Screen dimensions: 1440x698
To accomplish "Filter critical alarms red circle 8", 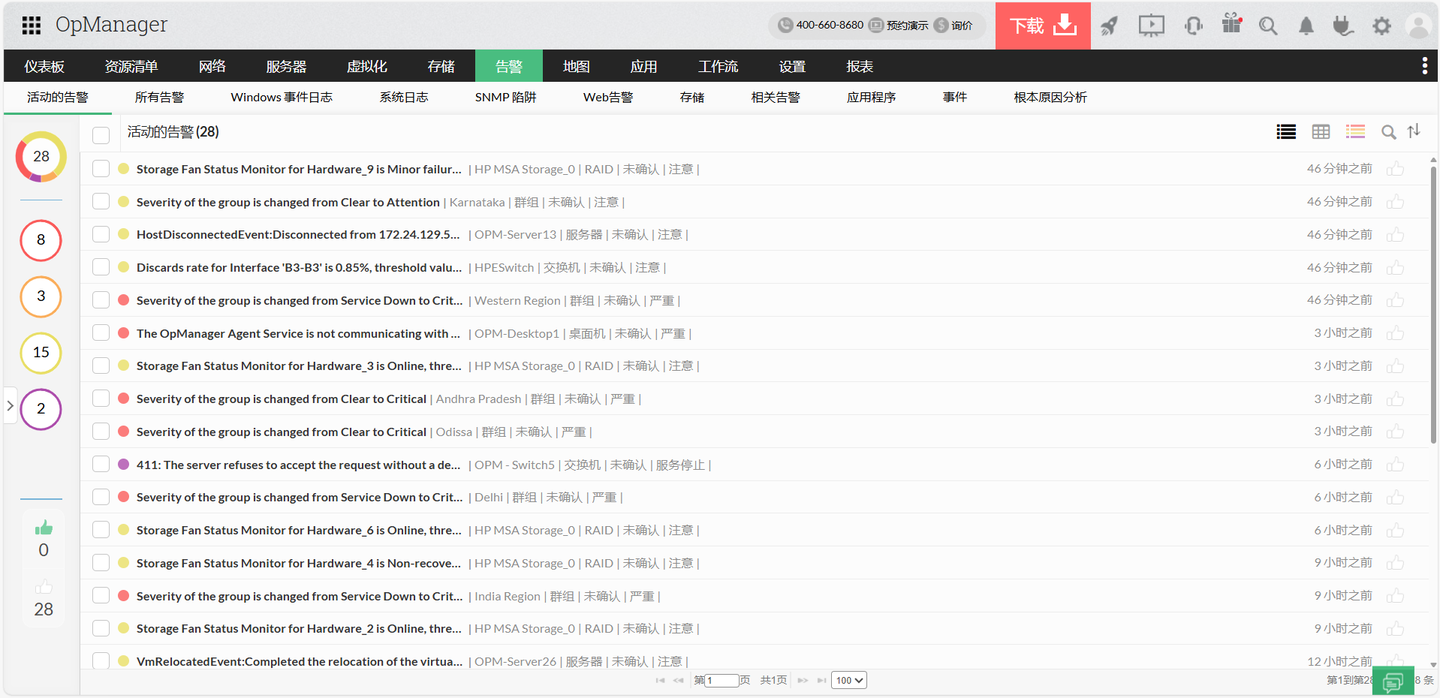I will coord(41,240).
